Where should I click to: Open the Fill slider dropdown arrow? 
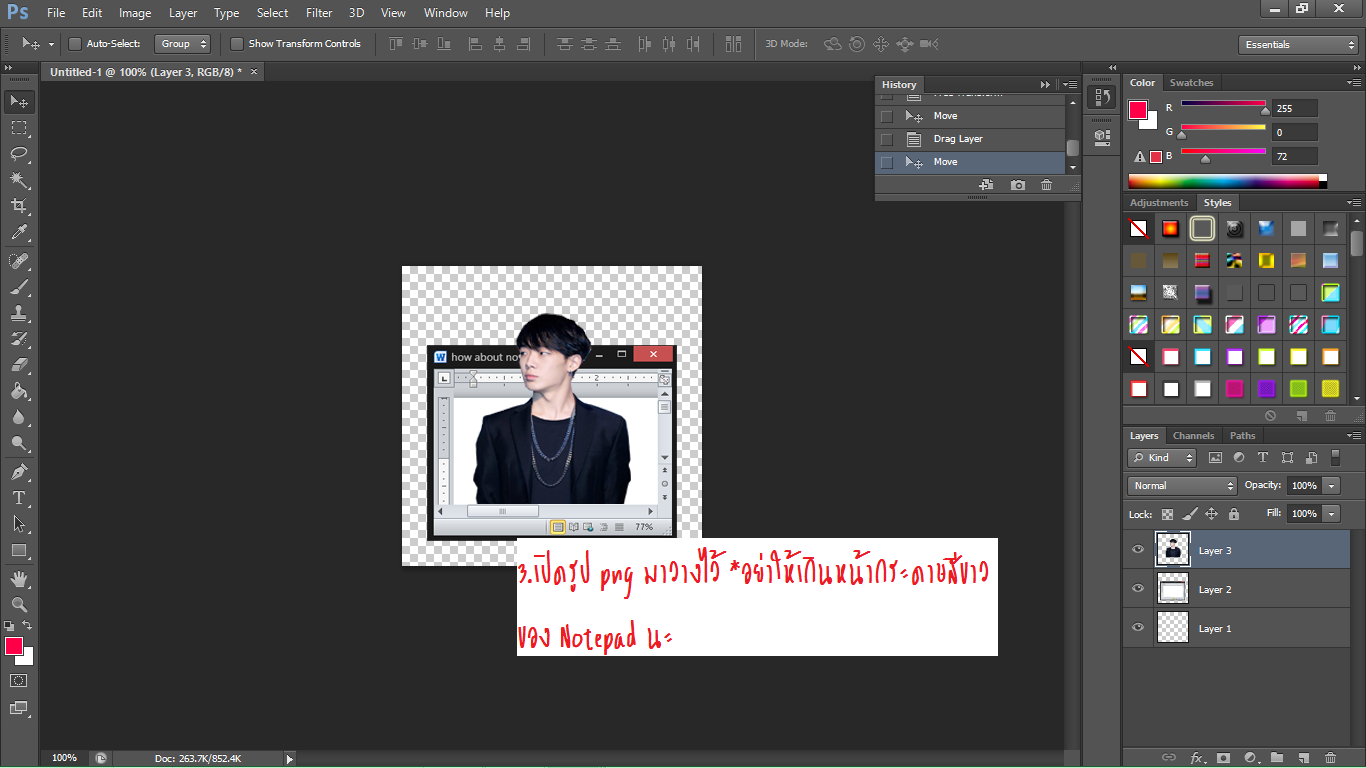pos(1331,514)
